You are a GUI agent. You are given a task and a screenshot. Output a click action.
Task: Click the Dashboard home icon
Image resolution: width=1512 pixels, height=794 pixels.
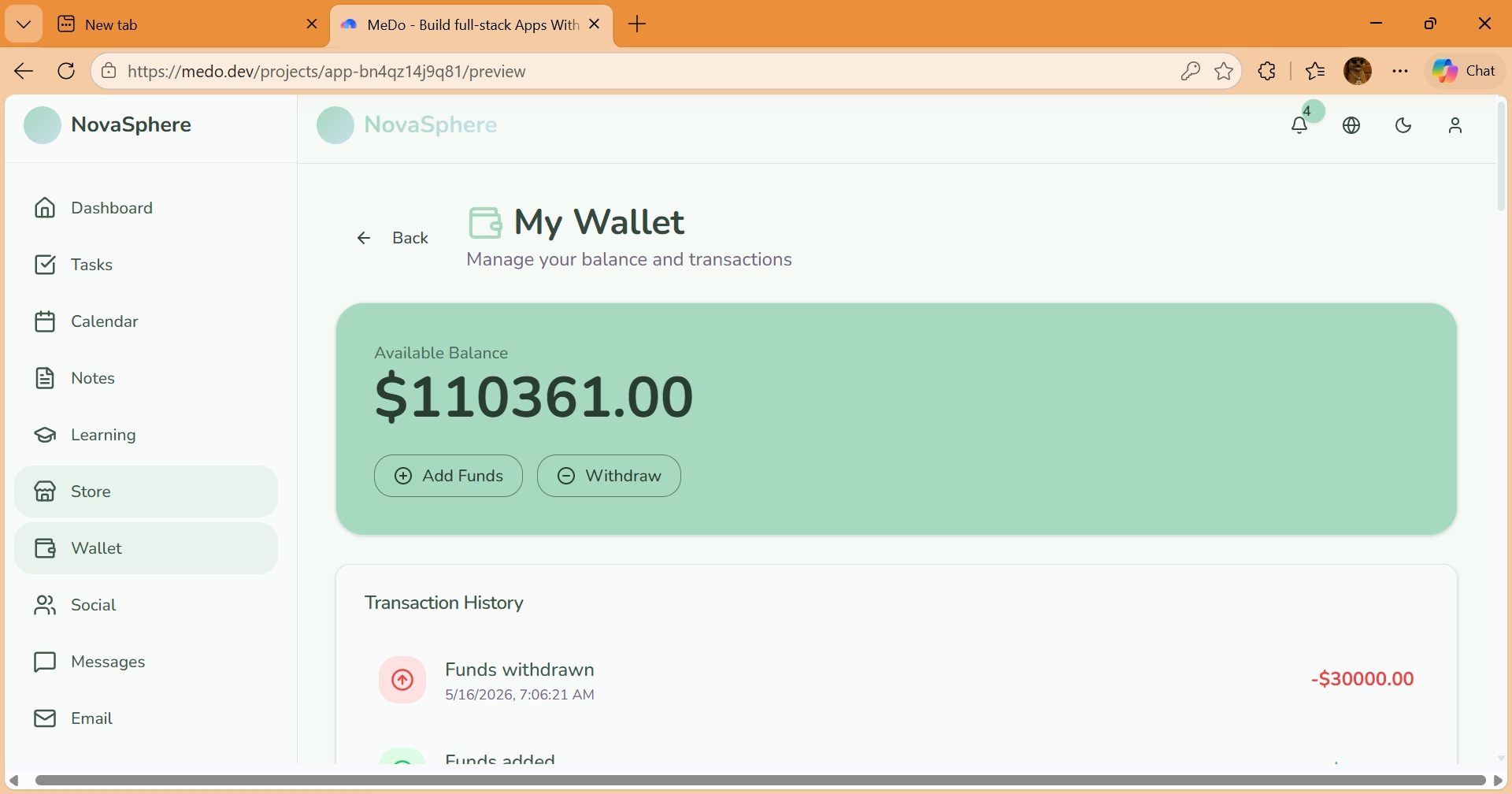click(45, 207)
